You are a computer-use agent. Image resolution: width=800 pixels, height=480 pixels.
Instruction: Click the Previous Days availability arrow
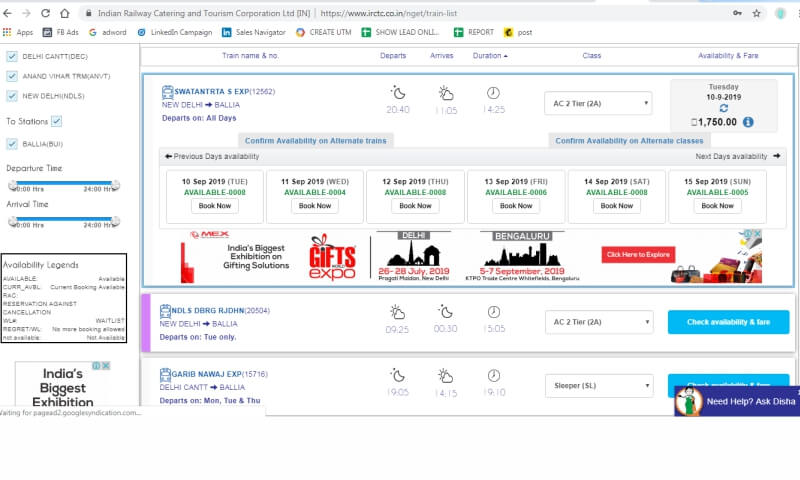tap(168, 156)
